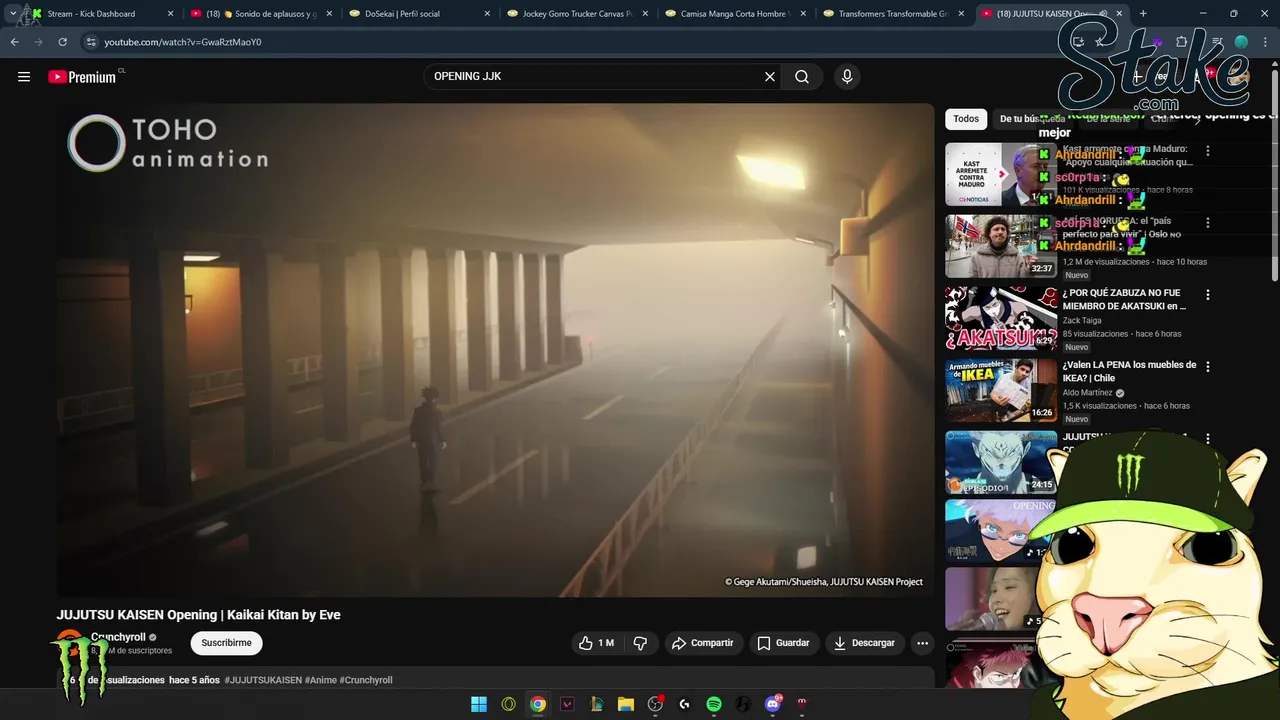Play the Kast Maduro video thumbnail
Image resolution: width=1280 pixels, height=720 pixels.
click(x=1000, y=174)
